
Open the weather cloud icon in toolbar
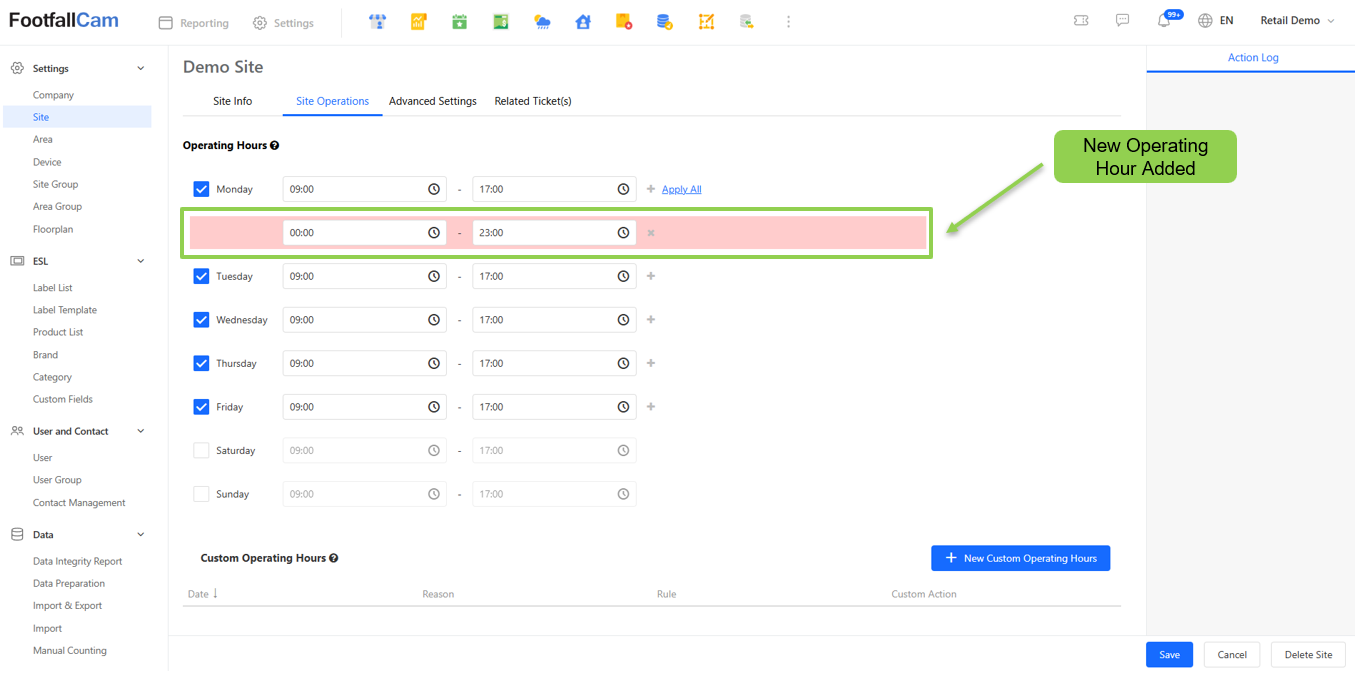[x=542, y=22]
